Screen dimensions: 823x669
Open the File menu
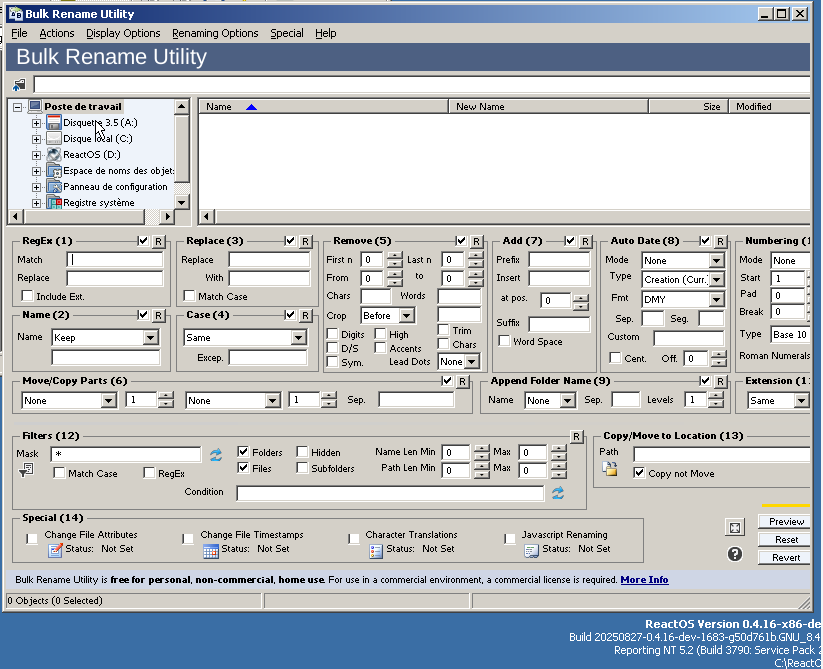(x=19, y=33)
